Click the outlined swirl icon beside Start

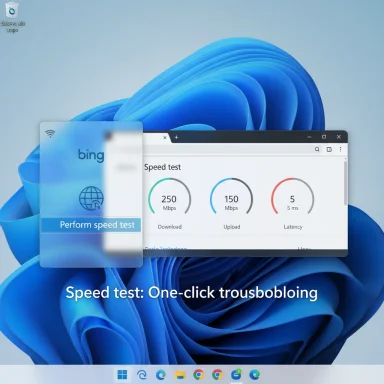click(142, 375)
